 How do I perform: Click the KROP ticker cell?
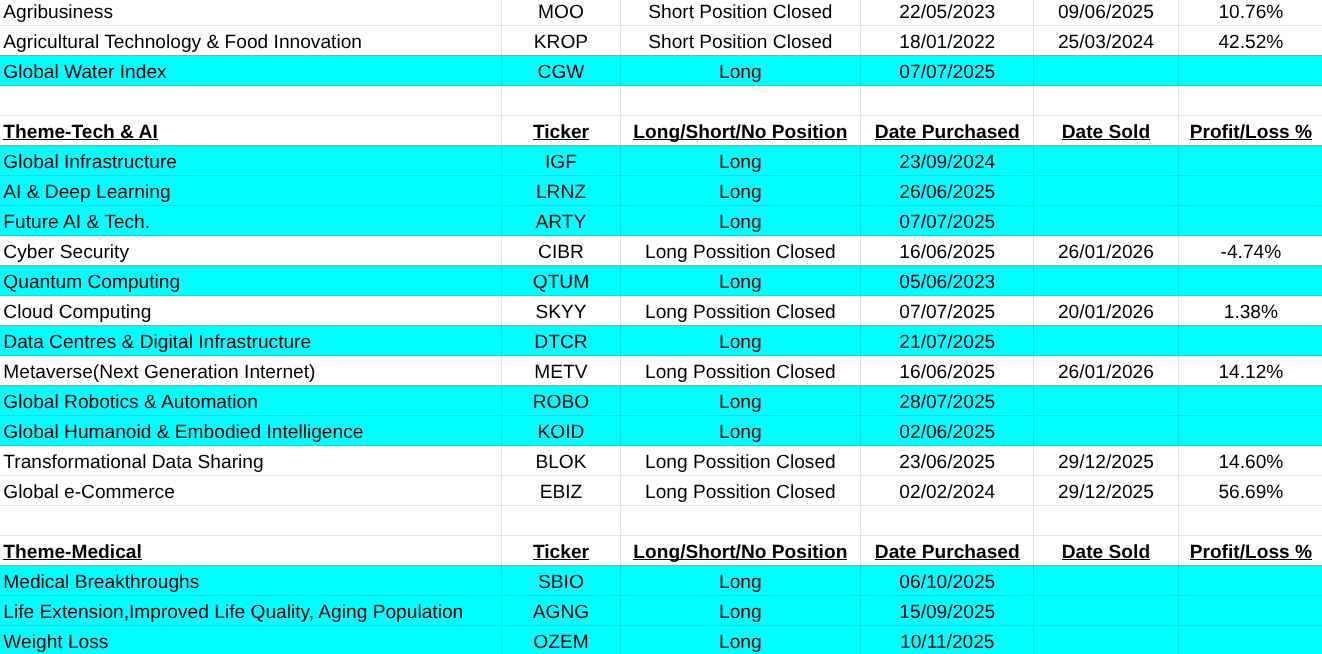point(560,42)
